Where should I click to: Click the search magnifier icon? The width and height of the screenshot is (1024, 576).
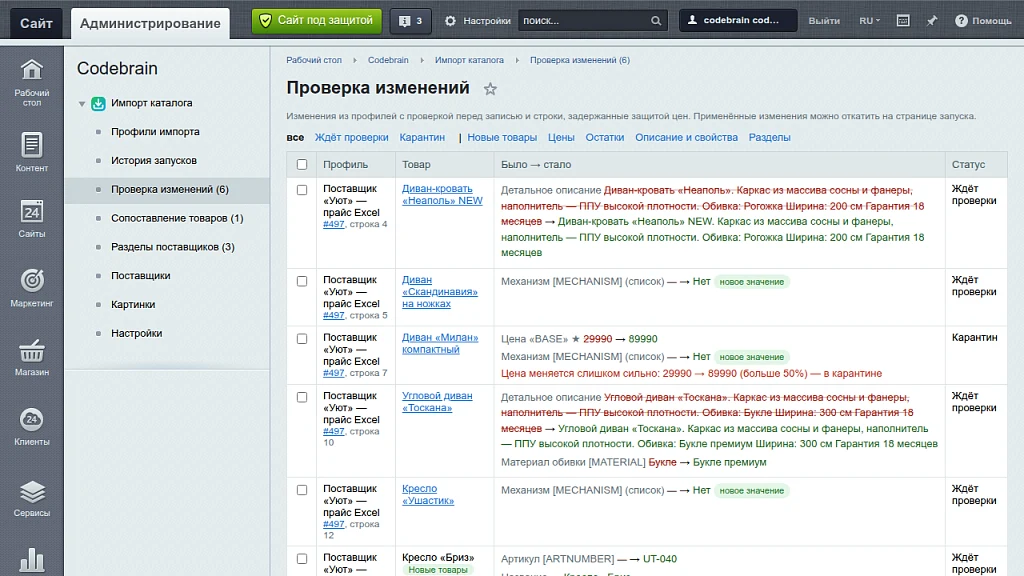click(x=656, y=21)
